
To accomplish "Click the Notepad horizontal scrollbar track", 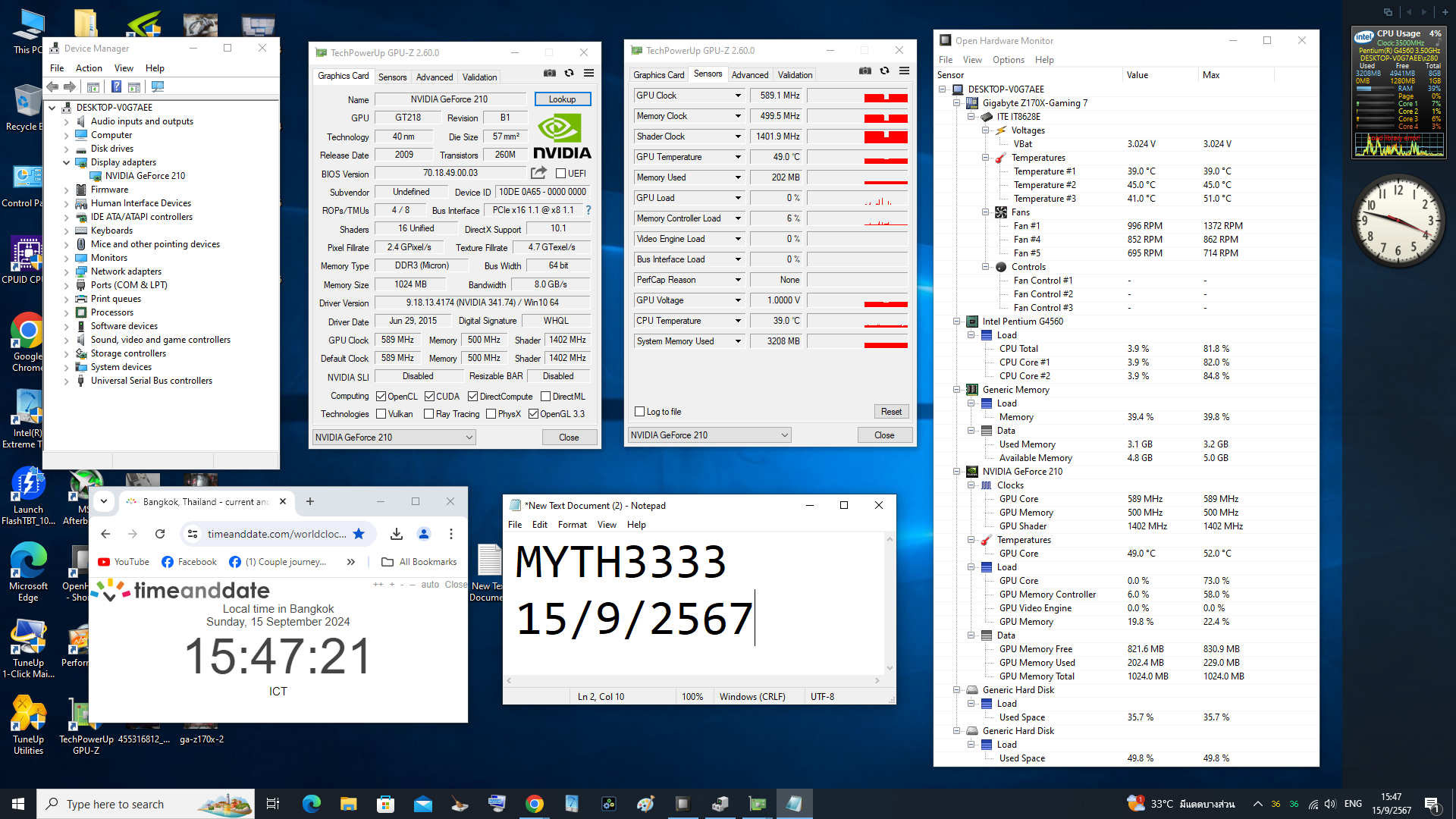I will click(x=693, y=681).
